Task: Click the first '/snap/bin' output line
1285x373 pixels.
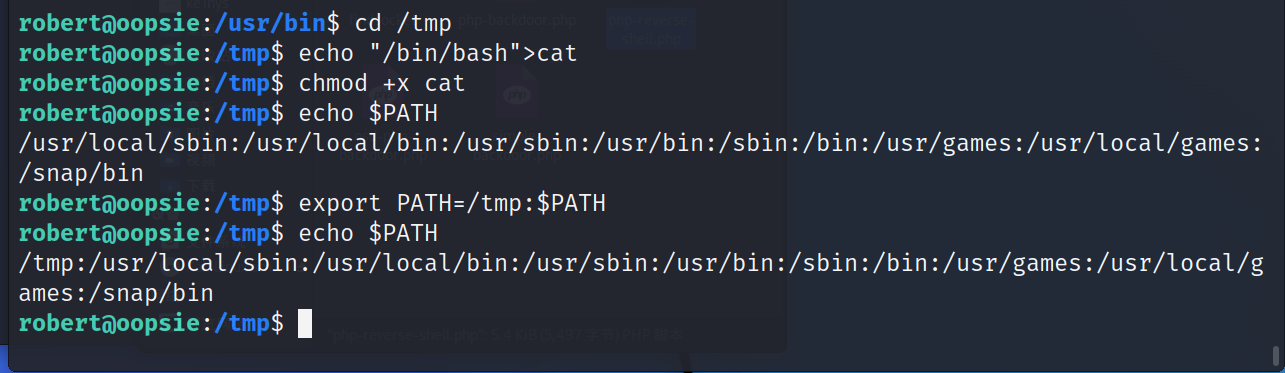Action: pyautogui.click(x=82, y=173)
